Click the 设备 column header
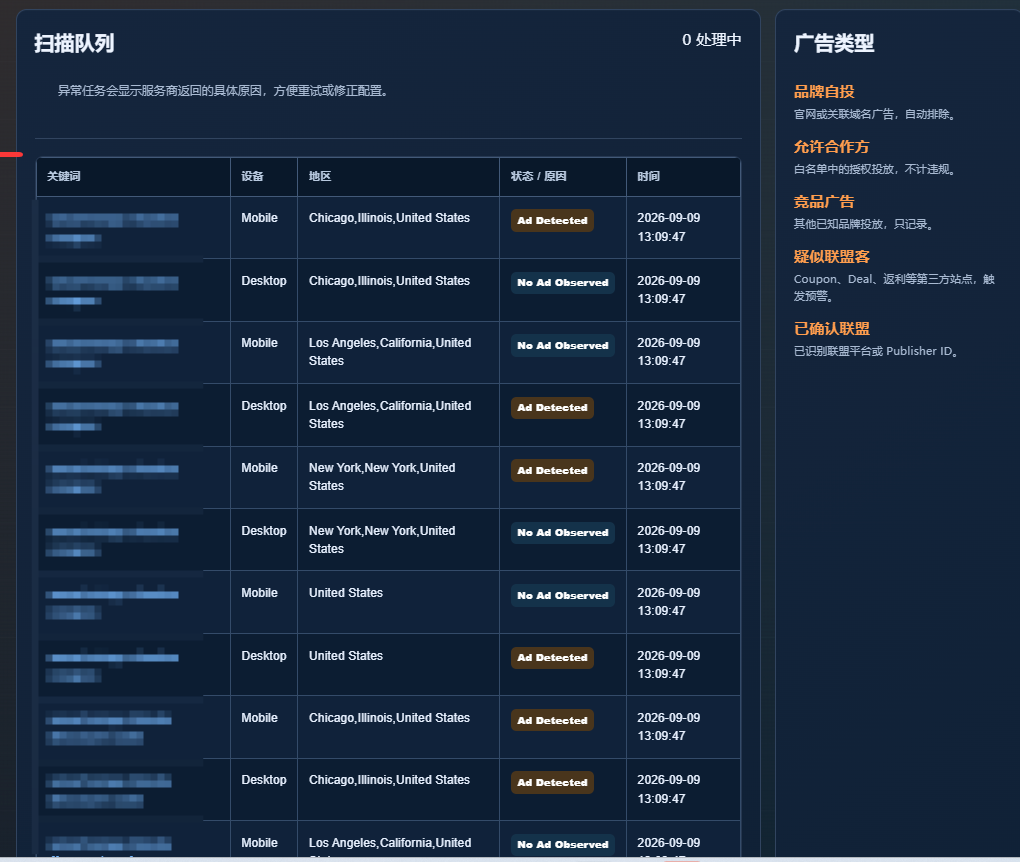 pyautogui.click(x=263, y=176)
